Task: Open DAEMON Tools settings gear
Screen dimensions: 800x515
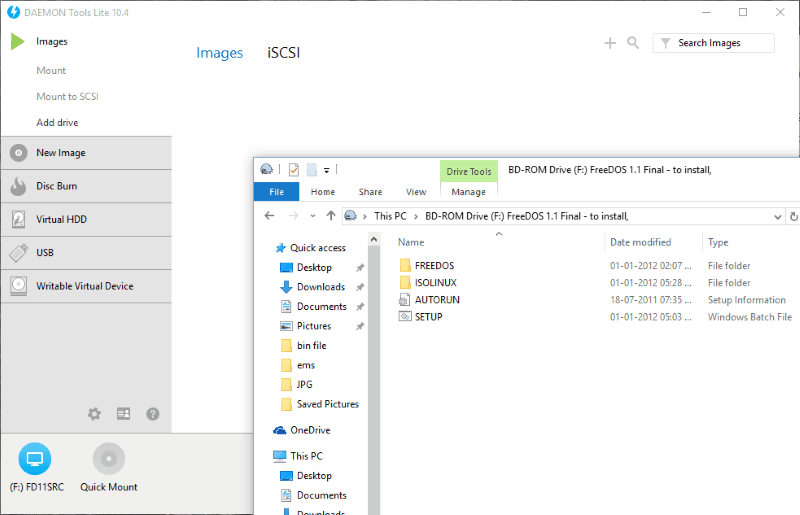Action: [94, 413]
